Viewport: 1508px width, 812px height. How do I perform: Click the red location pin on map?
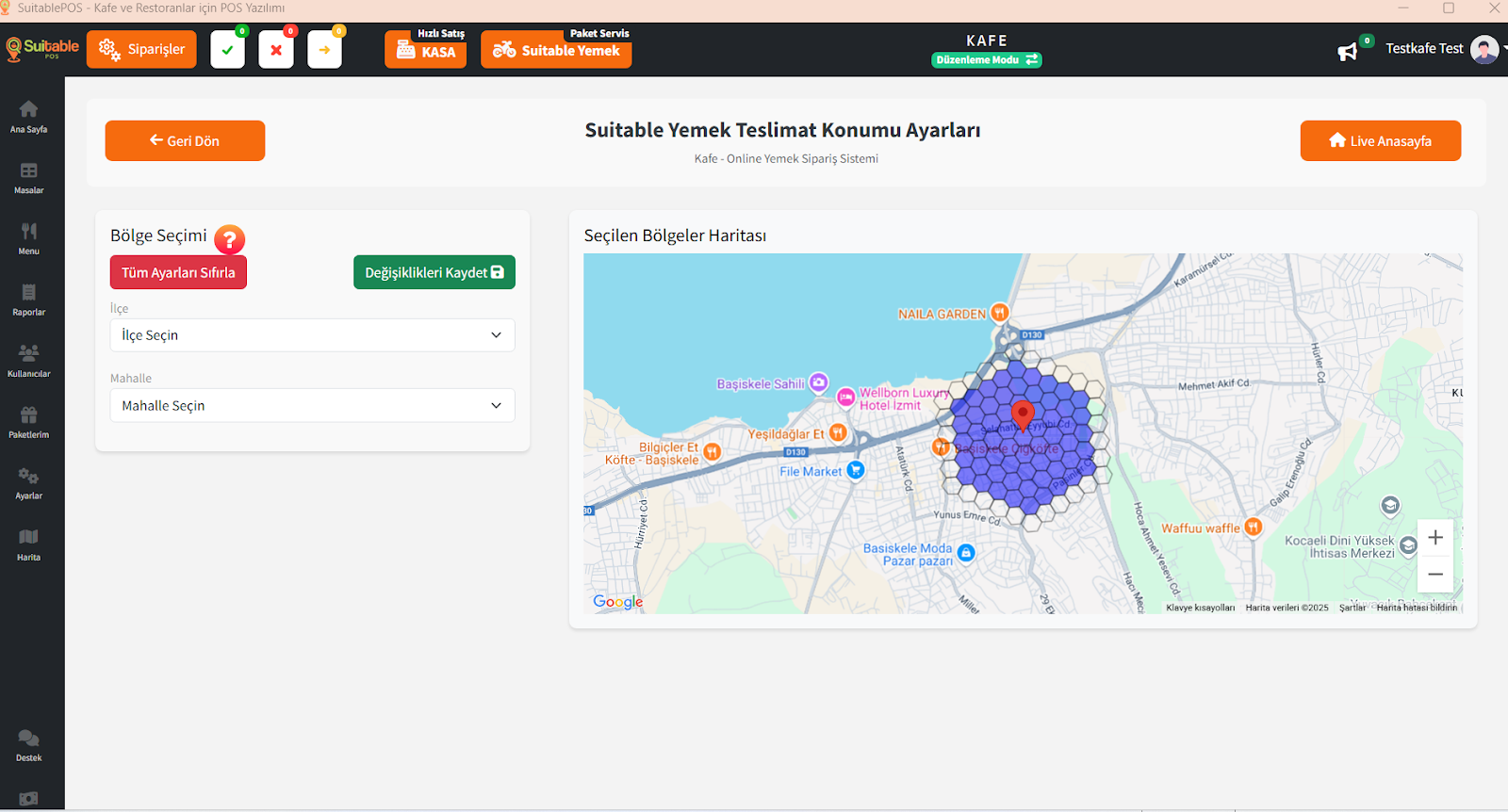pyautogui.click(x=1023, y=414)
